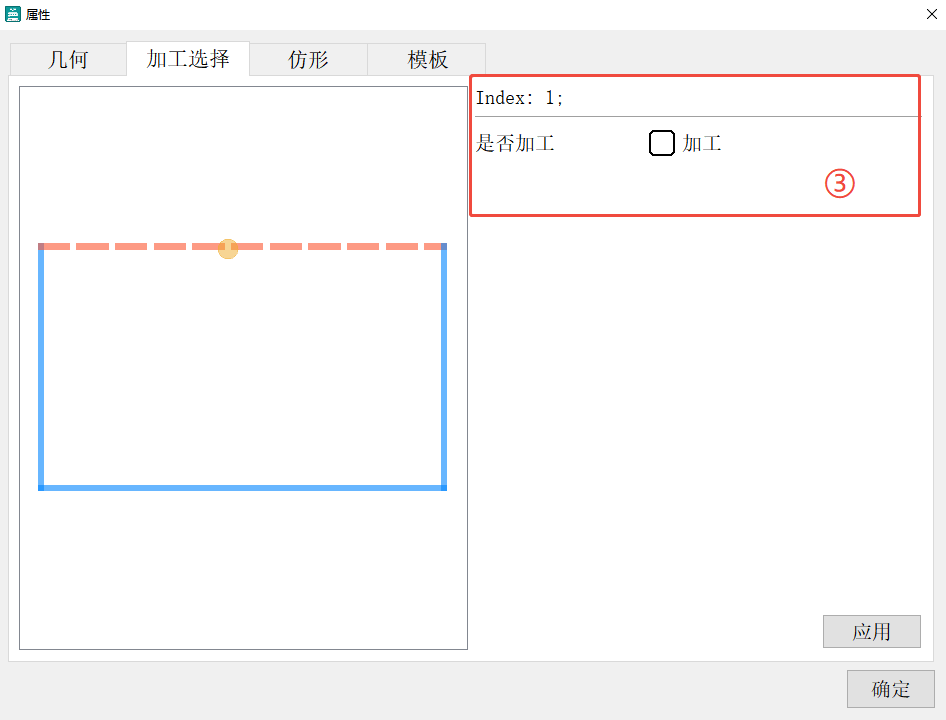Click the orange circle marker on the top edge
This screenshot has width=946, height=720.
[x=228, y=248]
